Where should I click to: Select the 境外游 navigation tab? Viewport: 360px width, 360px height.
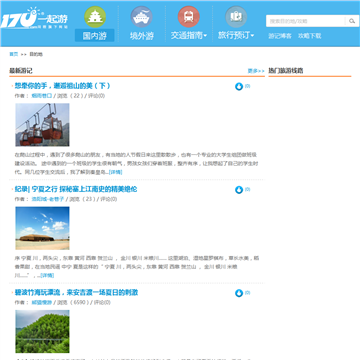(x=141, y=35)
